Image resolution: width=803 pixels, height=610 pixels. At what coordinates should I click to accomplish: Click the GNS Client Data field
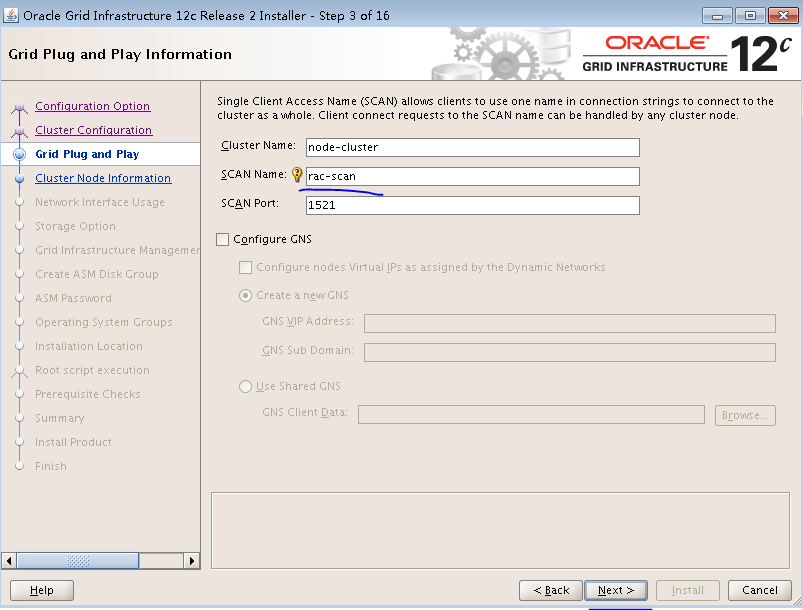532,415
